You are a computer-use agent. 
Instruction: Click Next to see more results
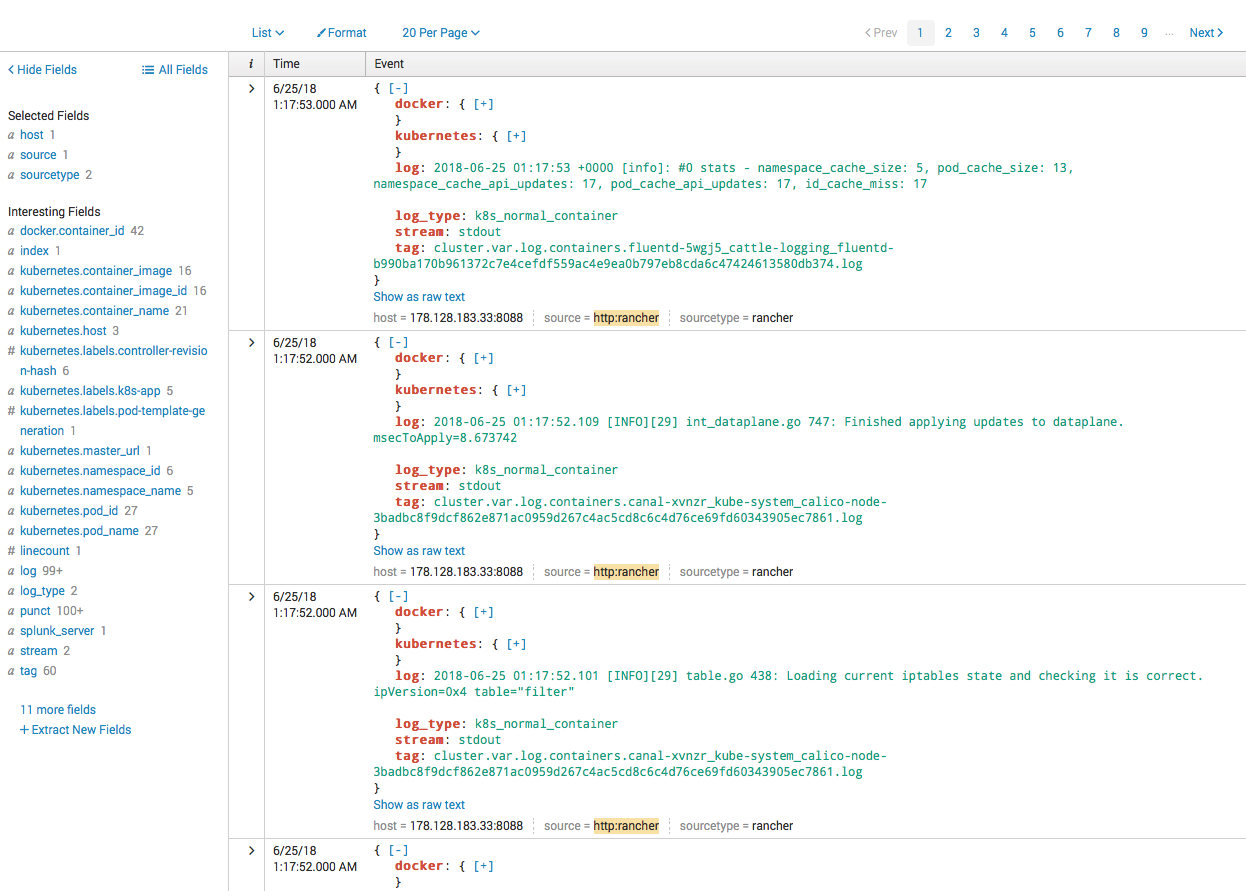pyautogui.click(x=1205, y=32)
